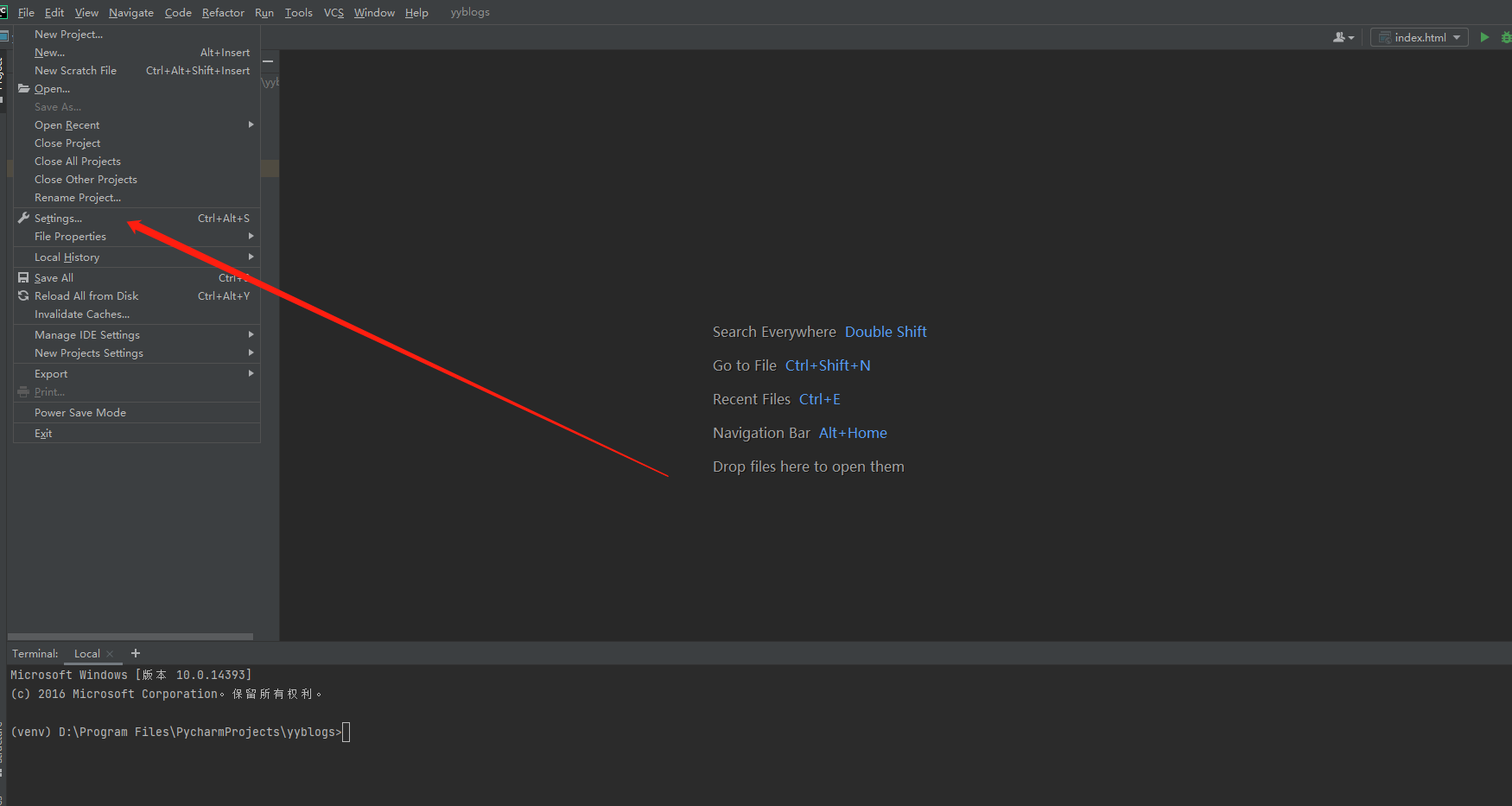Select Settings from the File menu
Image resolution: width=1512 pixels, height=806 pixels.
click(x=59, y=218)
